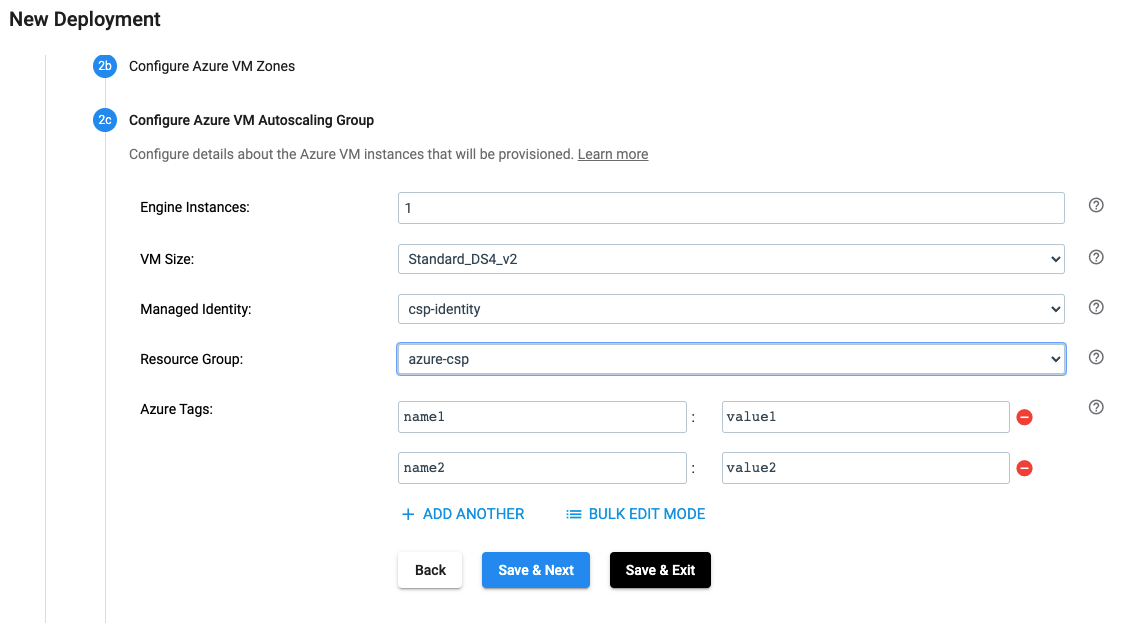Open the Resource Group dropdown
The height and width of the screenshot is (623, 1143).
click(731, 359)
